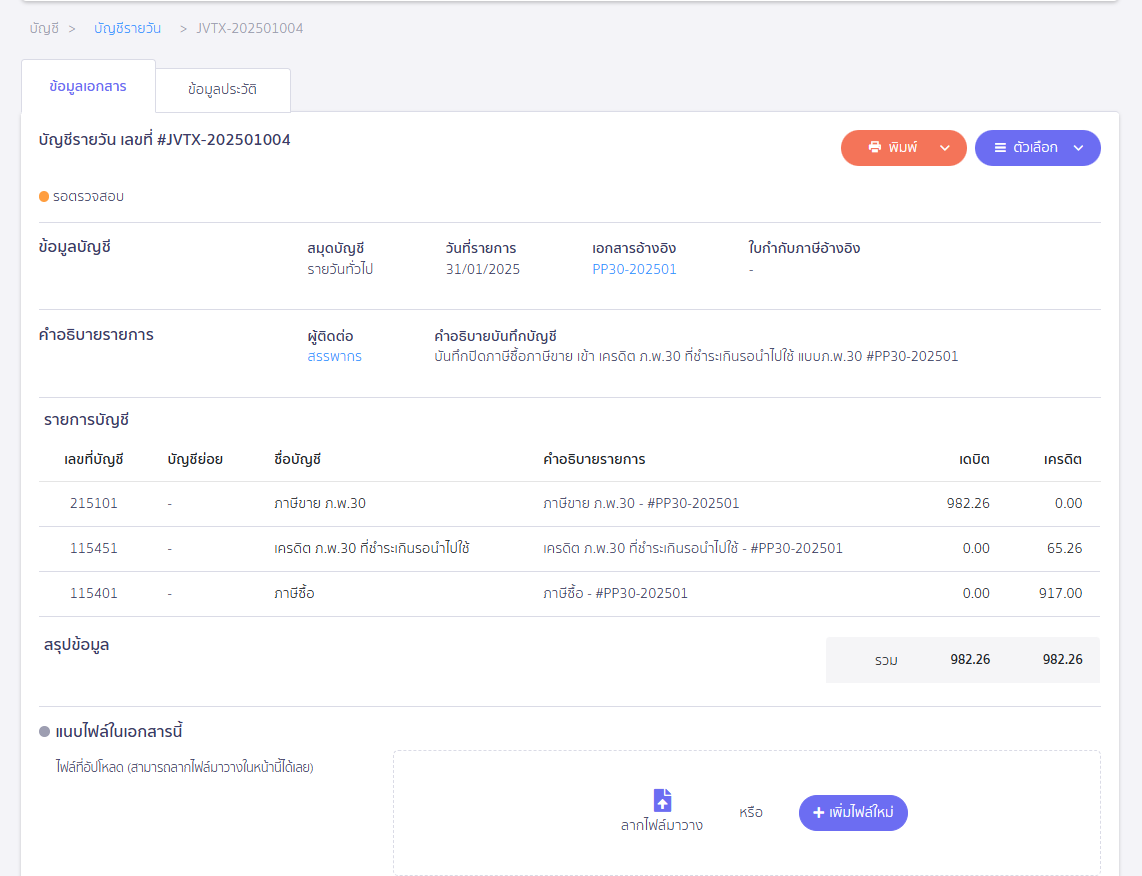This screenshot has width=1142, height=876.
Task: Open account number 215101
Action: point(94,504)
